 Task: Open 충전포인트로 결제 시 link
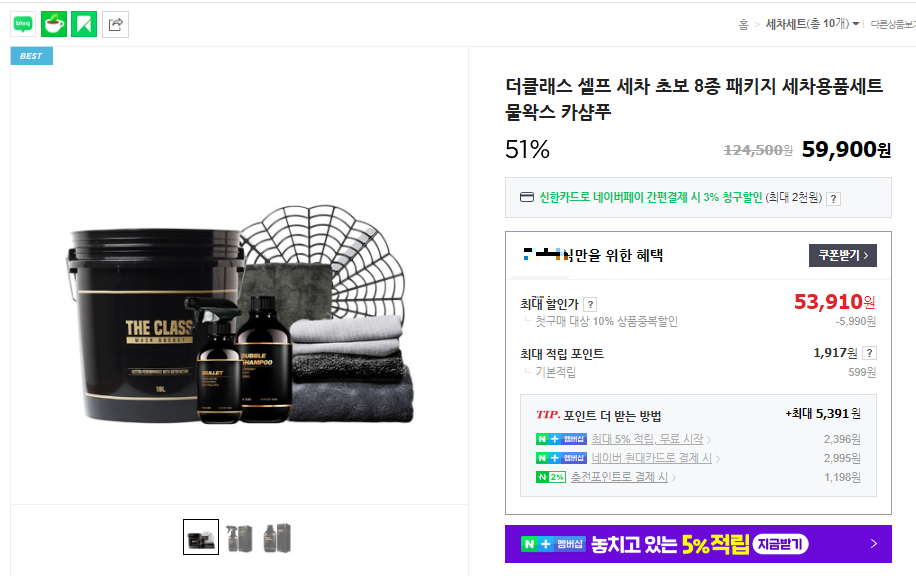619,477
